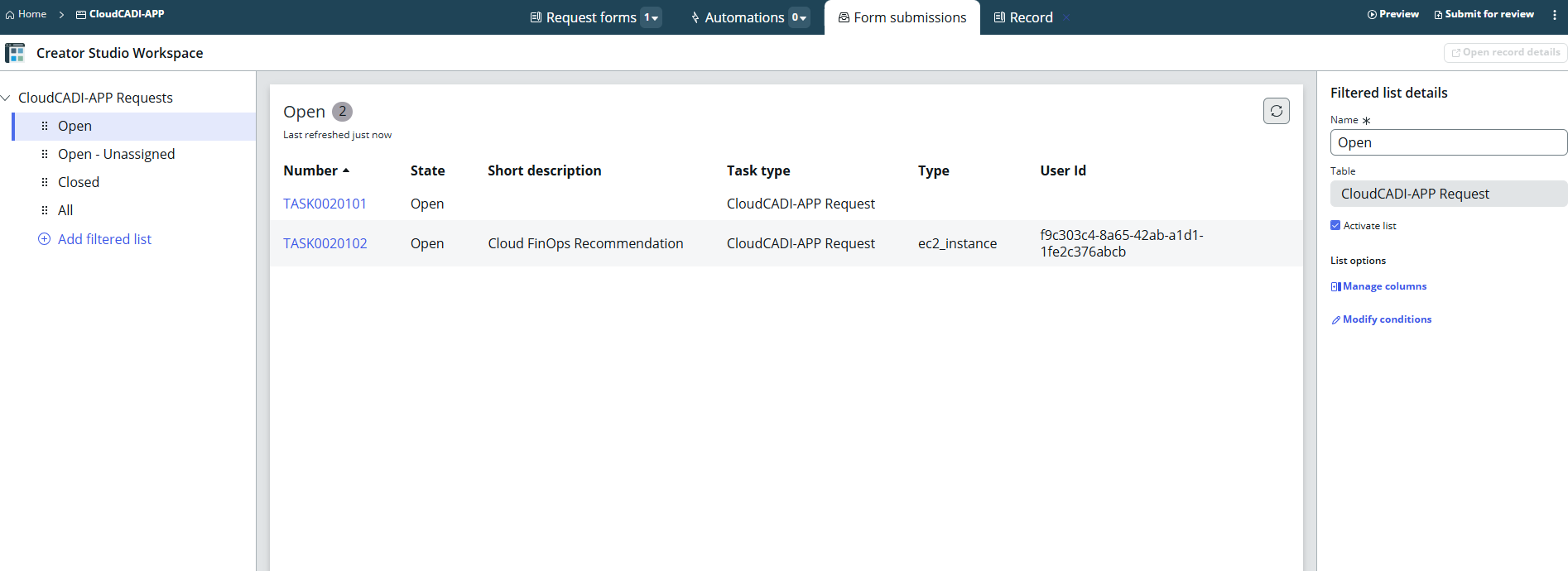The image size is (1568, 571).
Task: Click the 'ec2_instance' cell
Action: pos(957,243)
